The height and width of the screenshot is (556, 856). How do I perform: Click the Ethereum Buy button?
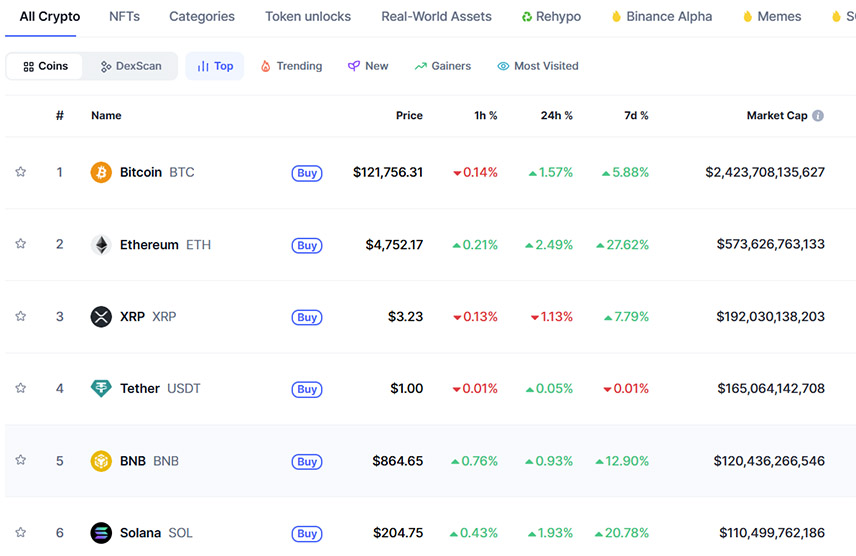(307, 245)
